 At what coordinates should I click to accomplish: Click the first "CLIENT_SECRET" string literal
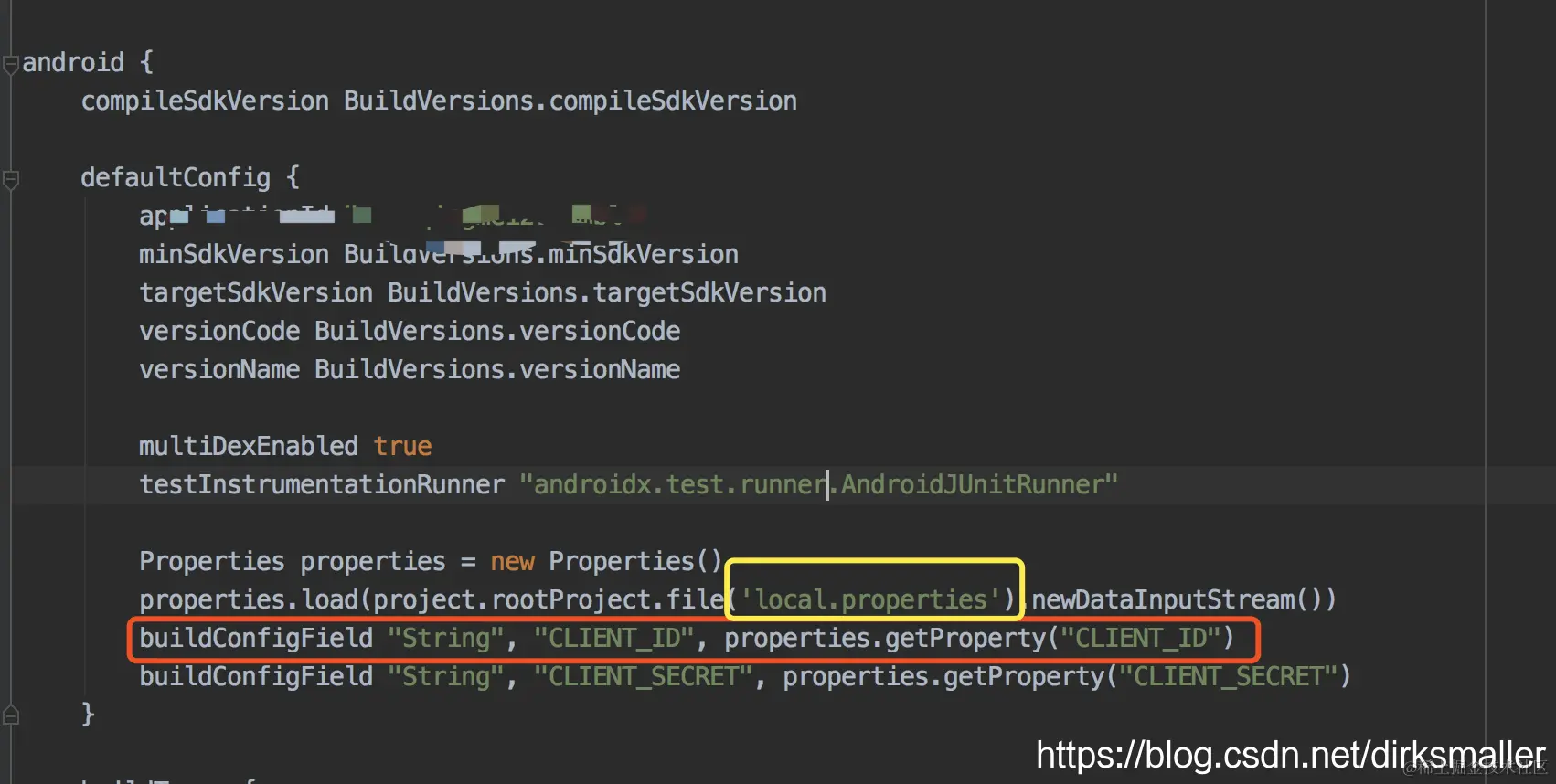[x=644, y=676]
